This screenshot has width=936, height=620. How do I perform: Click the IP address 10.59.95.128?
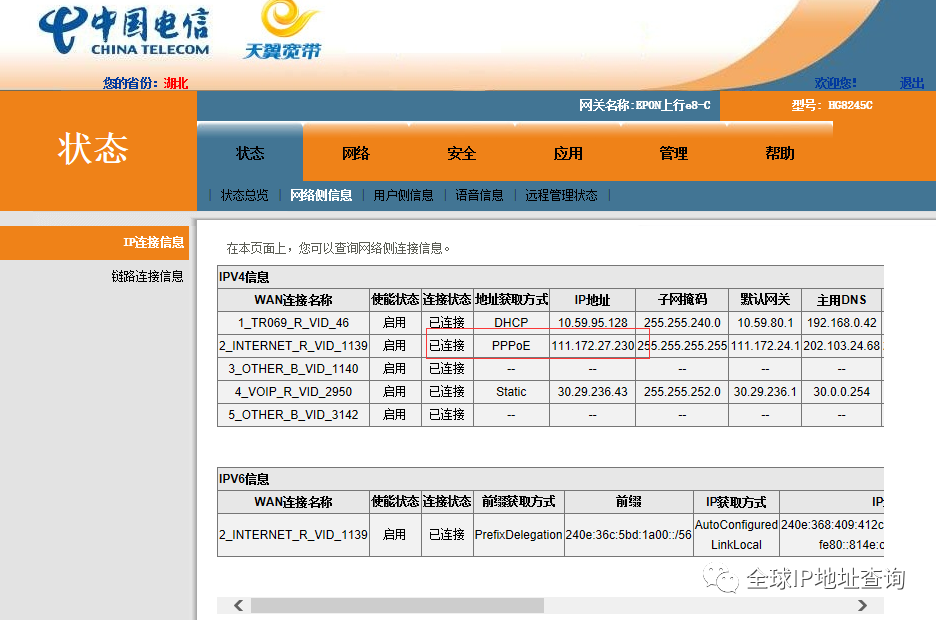(x=592, y=323)
